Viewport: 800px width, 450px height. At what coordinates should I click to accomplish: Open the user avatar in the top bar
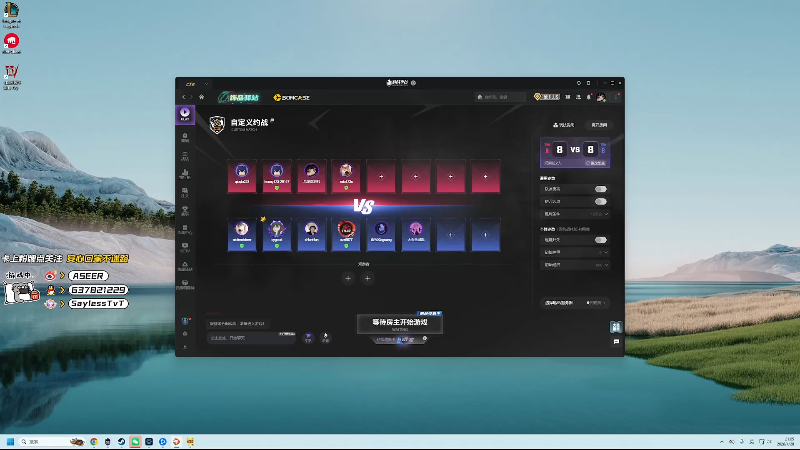[601, 97]
